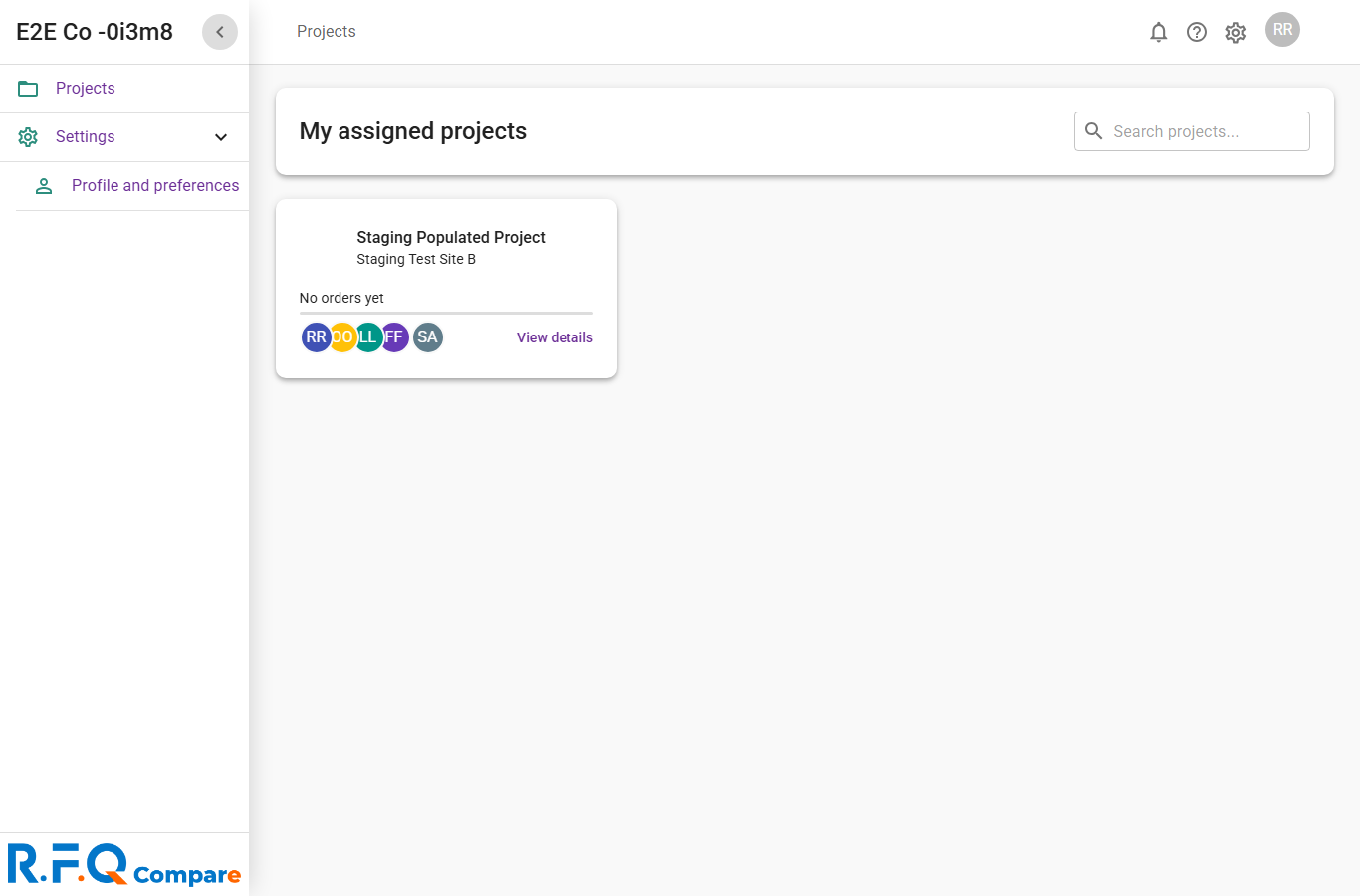1360x896 pixels.
Task: Click the search magnifier icon
Action: point(1093,131)
